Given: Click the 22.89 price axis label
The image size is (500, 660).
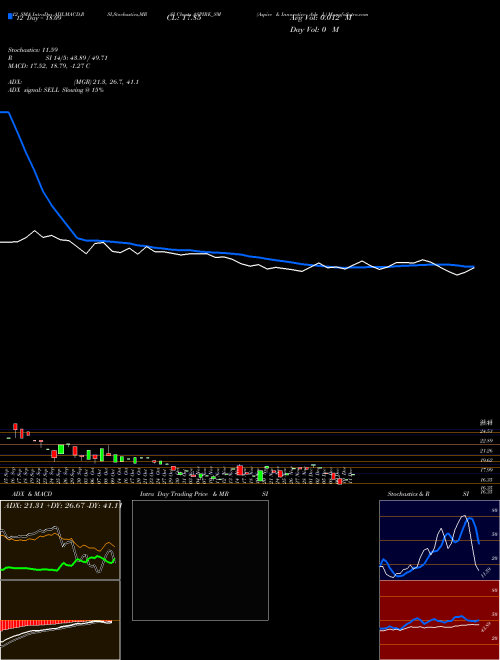Looking at the screenshot, I should [486, 441].
